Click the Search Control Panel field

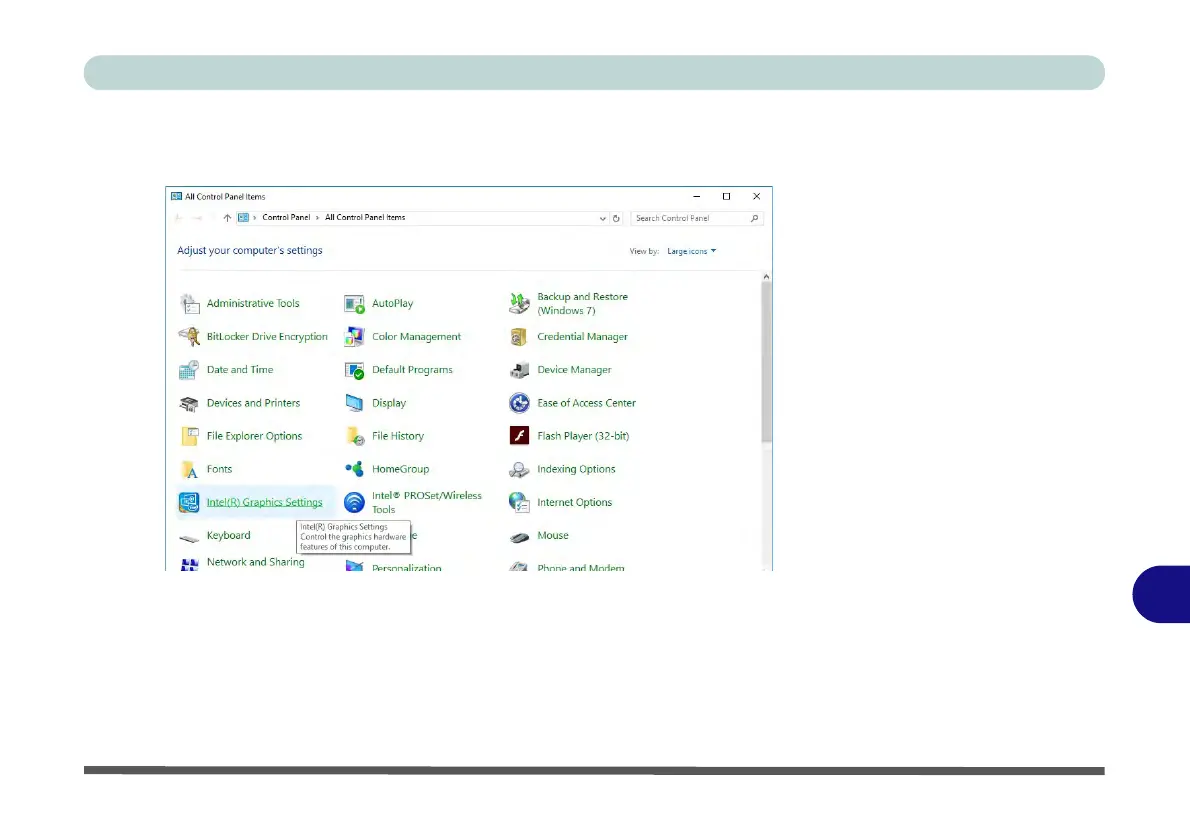tap(690, 218)
